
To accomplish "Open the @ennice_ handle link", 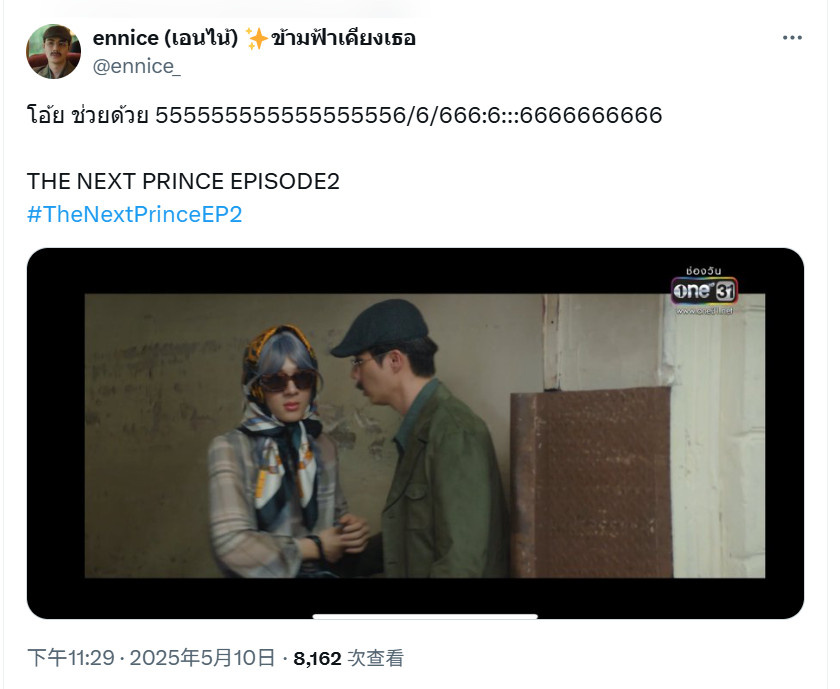I will click(x=137, y=66).
